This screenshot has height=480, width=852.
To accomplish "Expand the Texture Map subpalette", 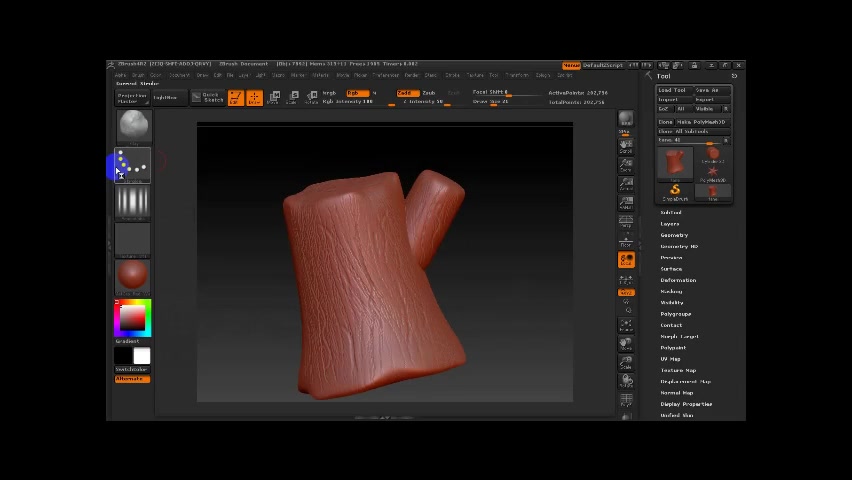I will 678,370.
